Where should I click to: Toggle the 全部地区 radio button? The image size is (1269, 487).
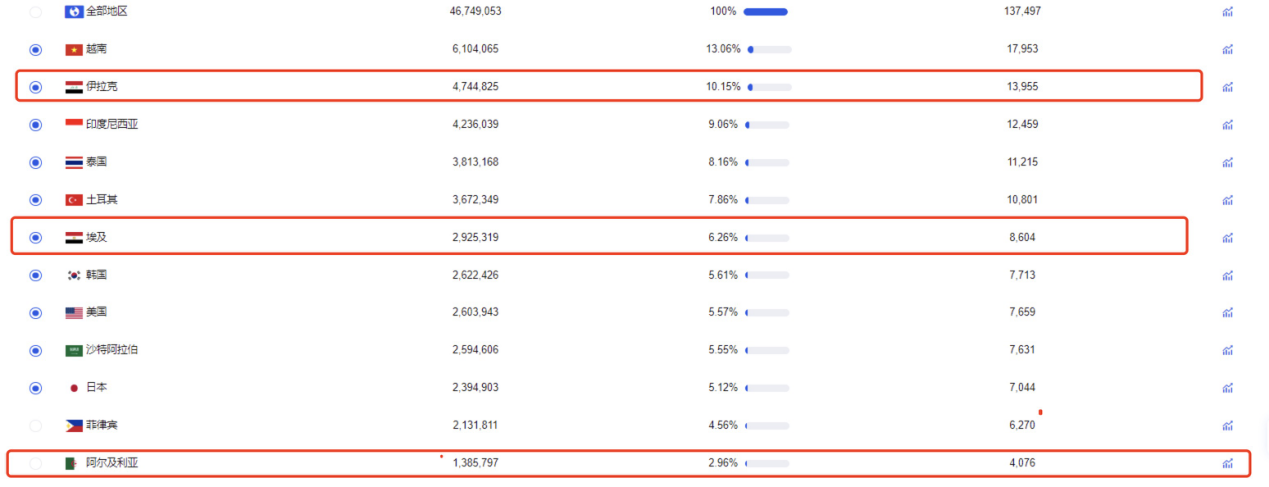pos(36,12)
